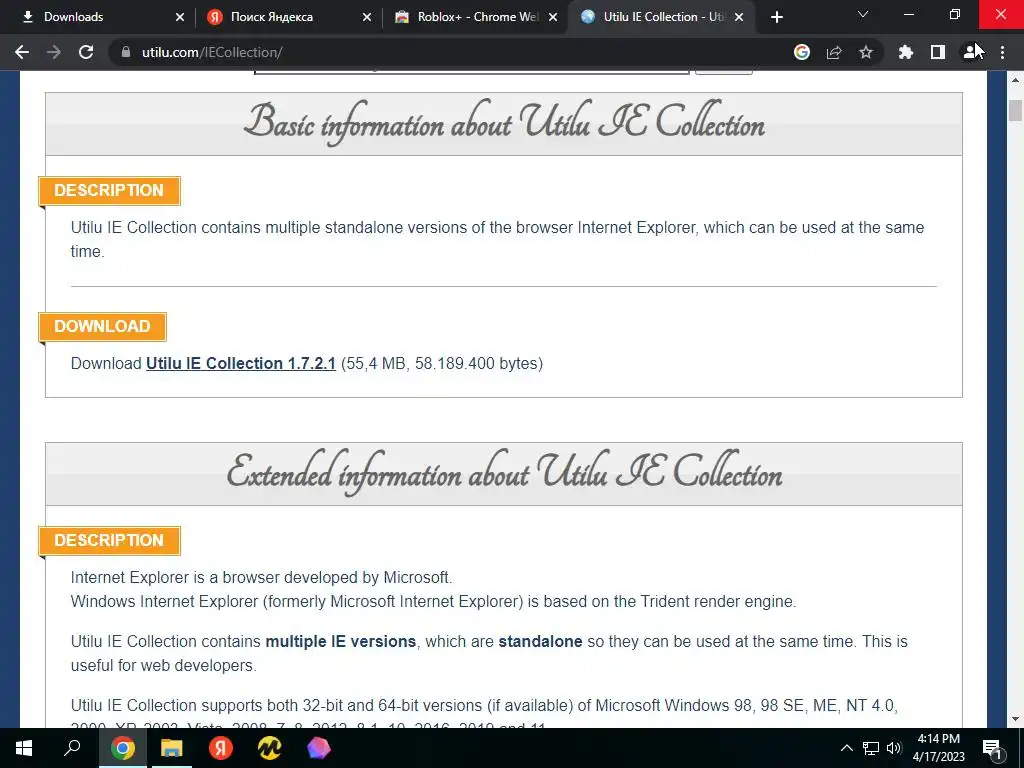The height and width of the screenshot is (768, 1024).
Task: Open network status tray icon
Action: [x=871, y=748]
